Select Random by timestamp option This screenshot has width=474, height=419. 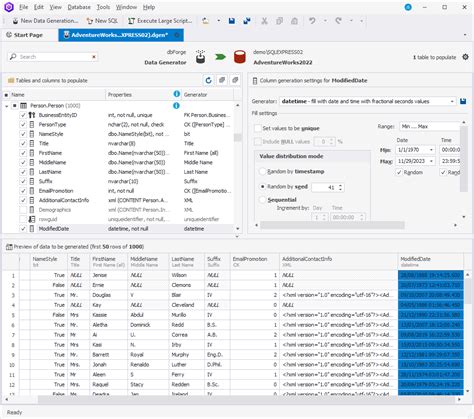coord(262,171)
